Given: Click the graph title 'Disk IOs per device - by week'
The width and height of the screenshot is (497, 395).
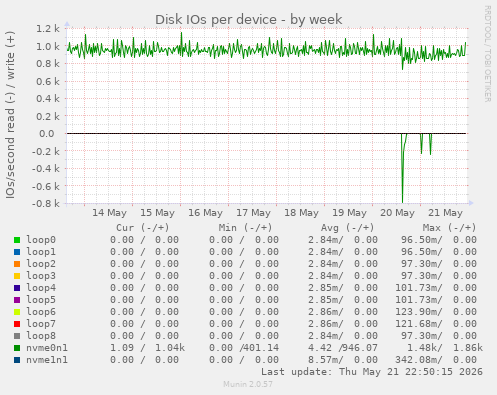Looking at the screenshot, I should (249, 20).
